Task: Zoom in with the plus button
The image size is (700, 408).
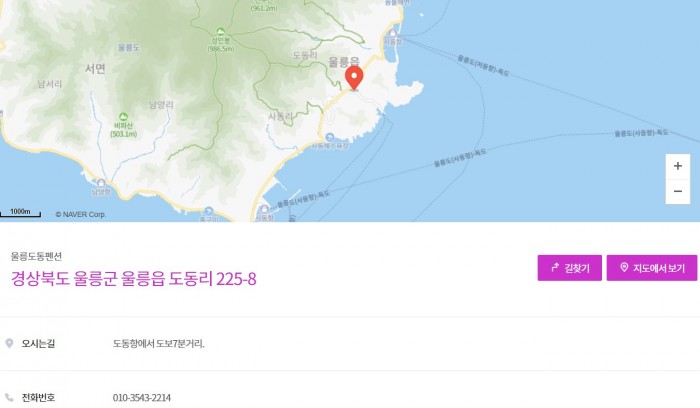Action: (678, 166)
